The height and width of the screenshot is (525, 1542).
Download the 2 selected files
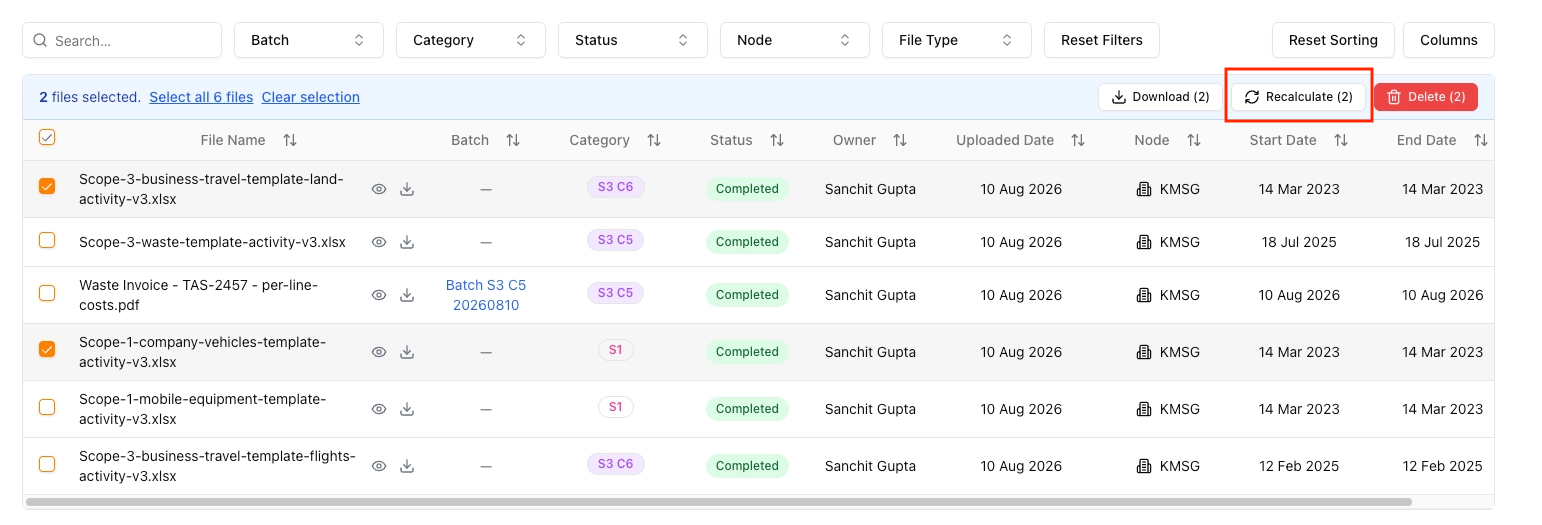pos(1161,97)
